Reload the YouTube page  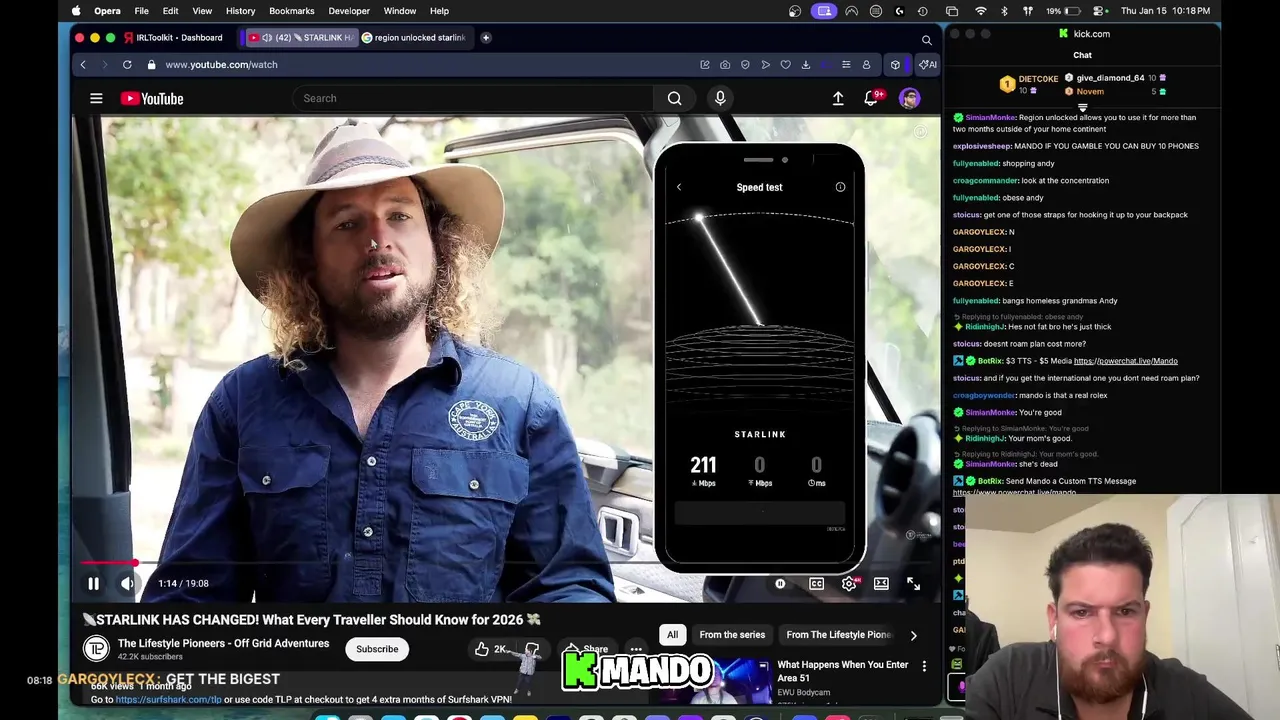pos(127,64)
